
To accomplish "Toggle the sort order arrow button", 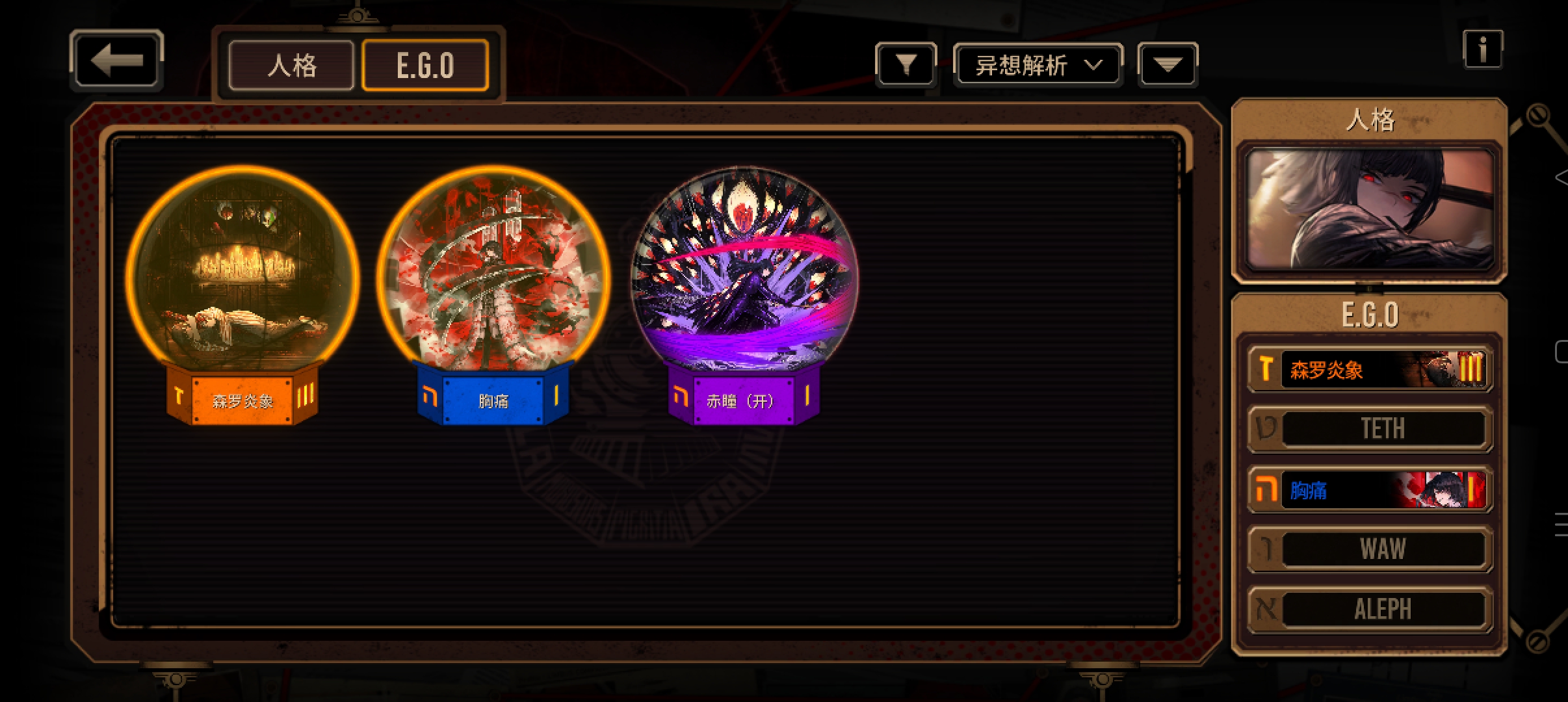I will [1168, 64].
